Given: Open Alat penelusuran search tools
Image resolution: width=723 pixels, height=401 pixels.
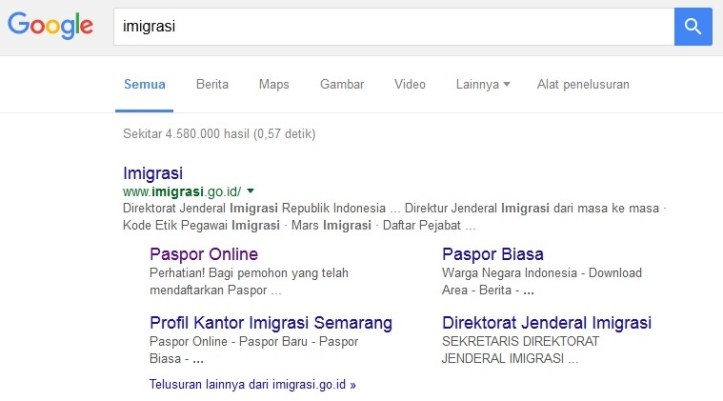Looking at the screenshot, I should (x=583, y=84).
